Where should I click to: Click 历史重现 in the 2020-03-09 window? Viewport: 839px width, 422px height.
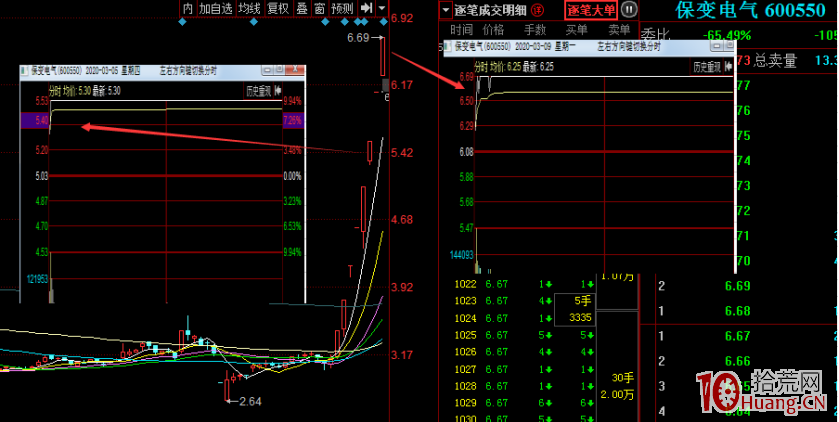click(707, 67)
